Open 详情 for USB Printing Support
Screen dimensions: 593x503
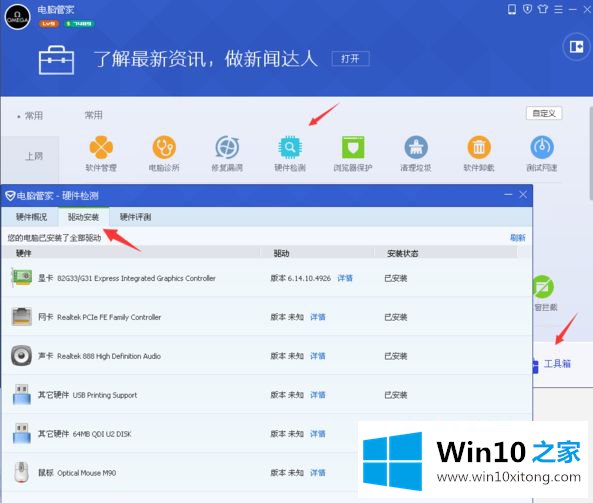pyautogui.click(x=318, y=395)
